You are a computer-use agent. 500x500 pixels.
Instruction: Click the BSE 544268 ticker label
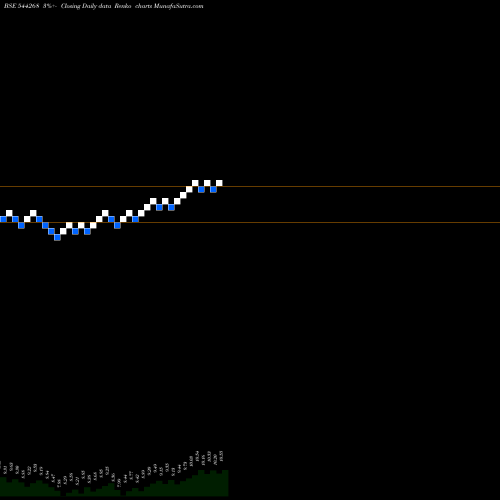point(22,6)
